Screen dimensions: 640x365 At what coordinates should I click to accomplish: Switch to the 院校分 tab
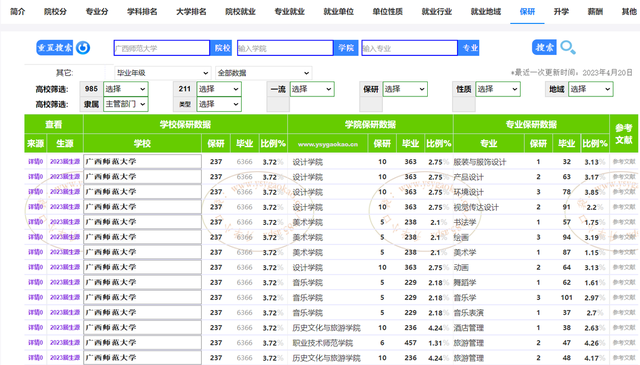click(x=55, y=11)
